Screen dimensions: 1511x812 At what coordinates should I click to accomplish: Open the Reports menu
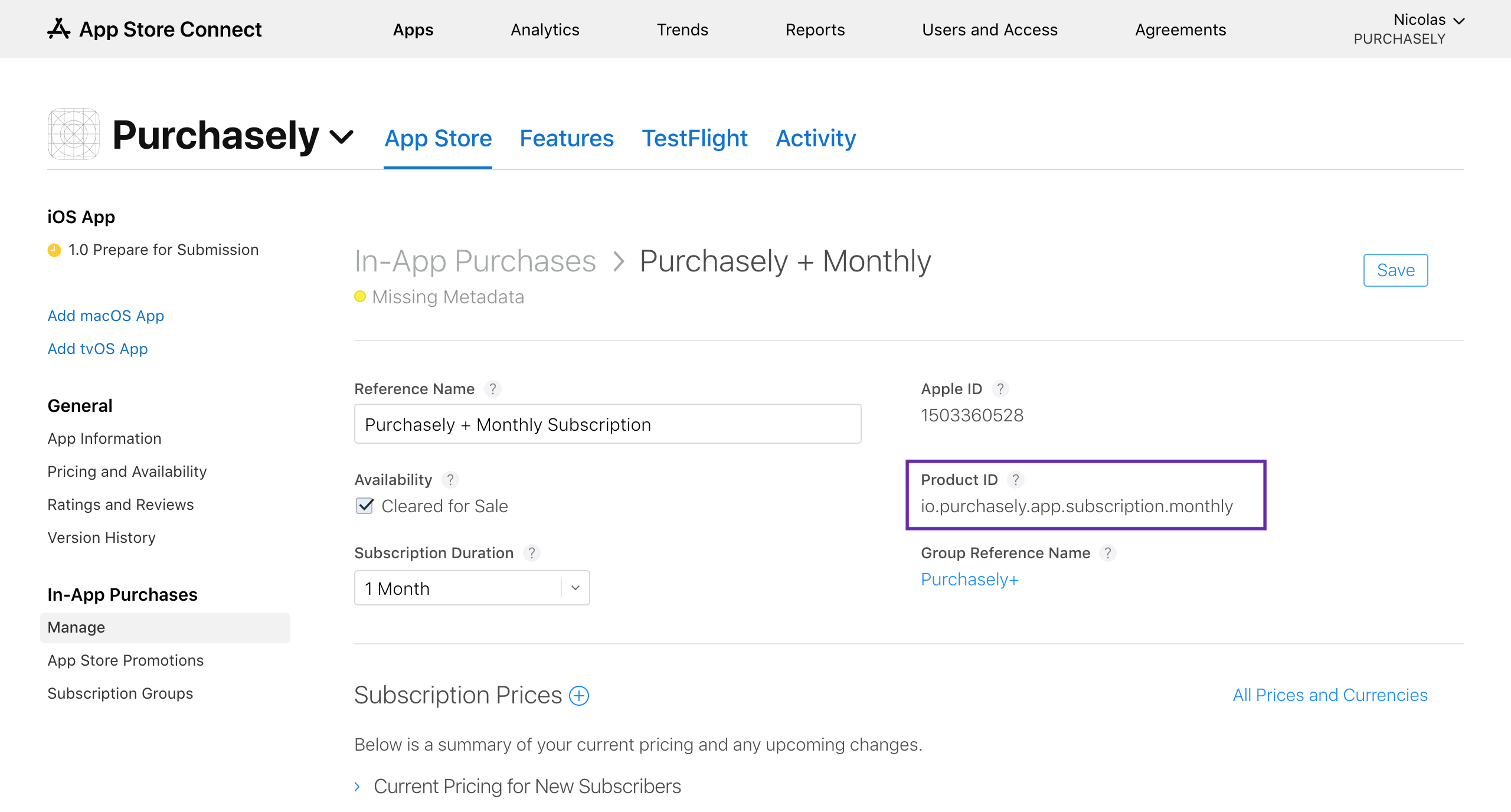click(x=815, y=30)
